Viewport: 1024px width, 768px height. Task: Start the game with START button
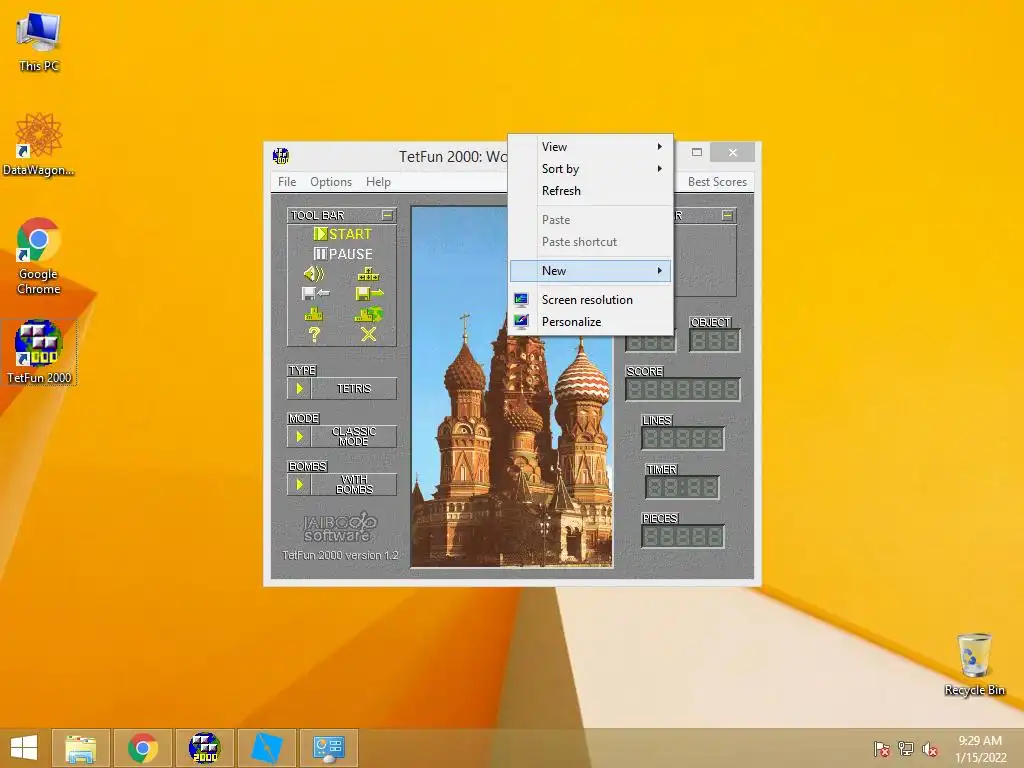[342, 234]
